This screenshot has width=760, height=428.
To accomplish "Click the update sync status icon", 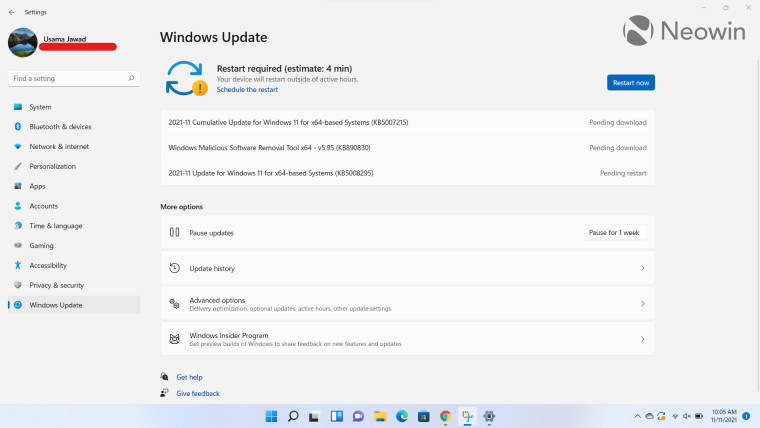I will pyautogui.click(x=186, y=78).
